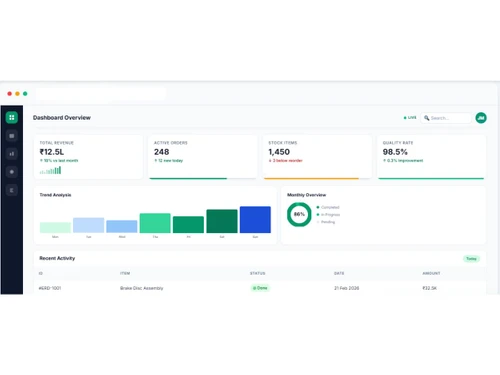This screenshot has width=500, height=375.
Task: Click the Today badge in Recent Activity
Action: click(x=471, y=259)
